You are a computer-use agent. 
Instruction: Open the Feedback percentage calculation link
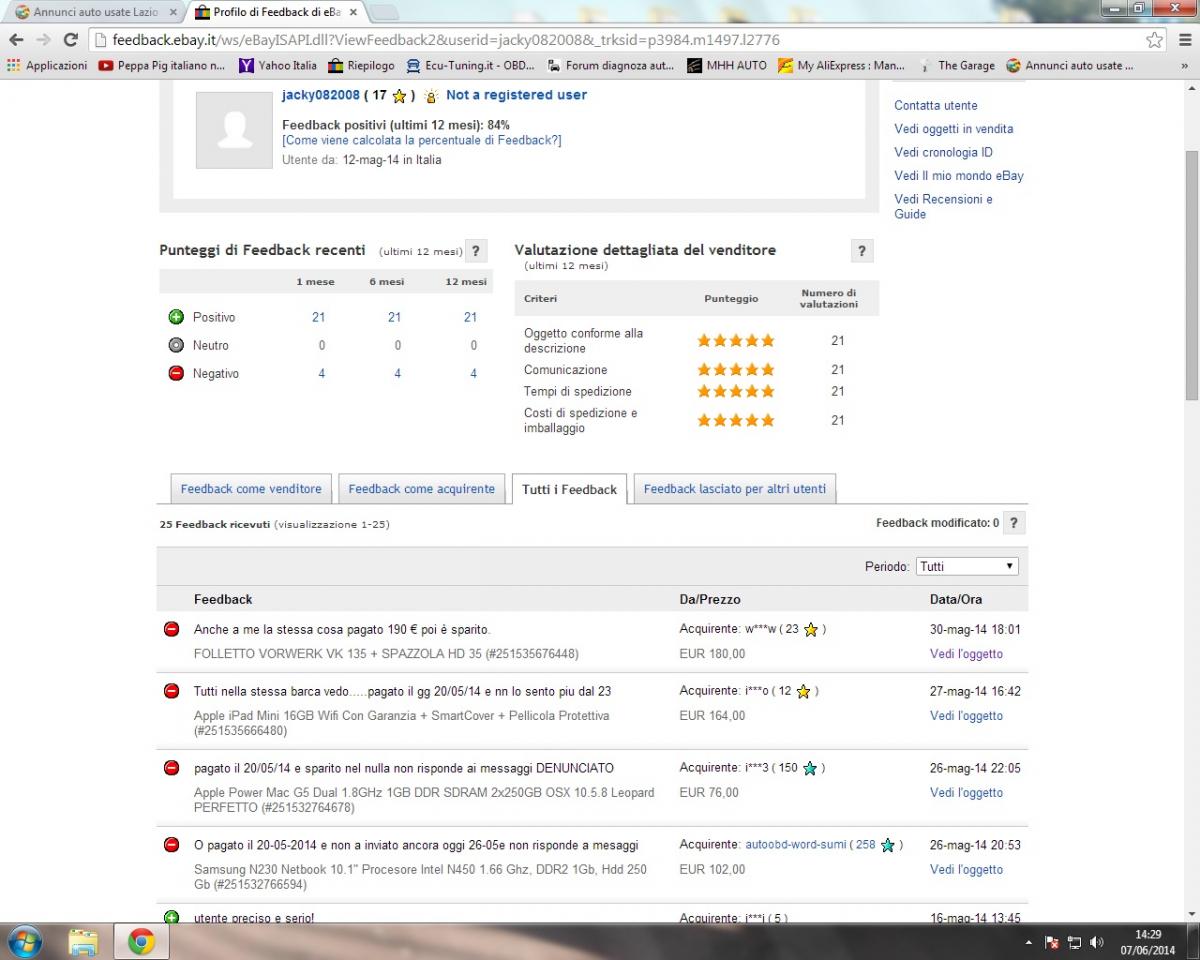tap(422, 140)
